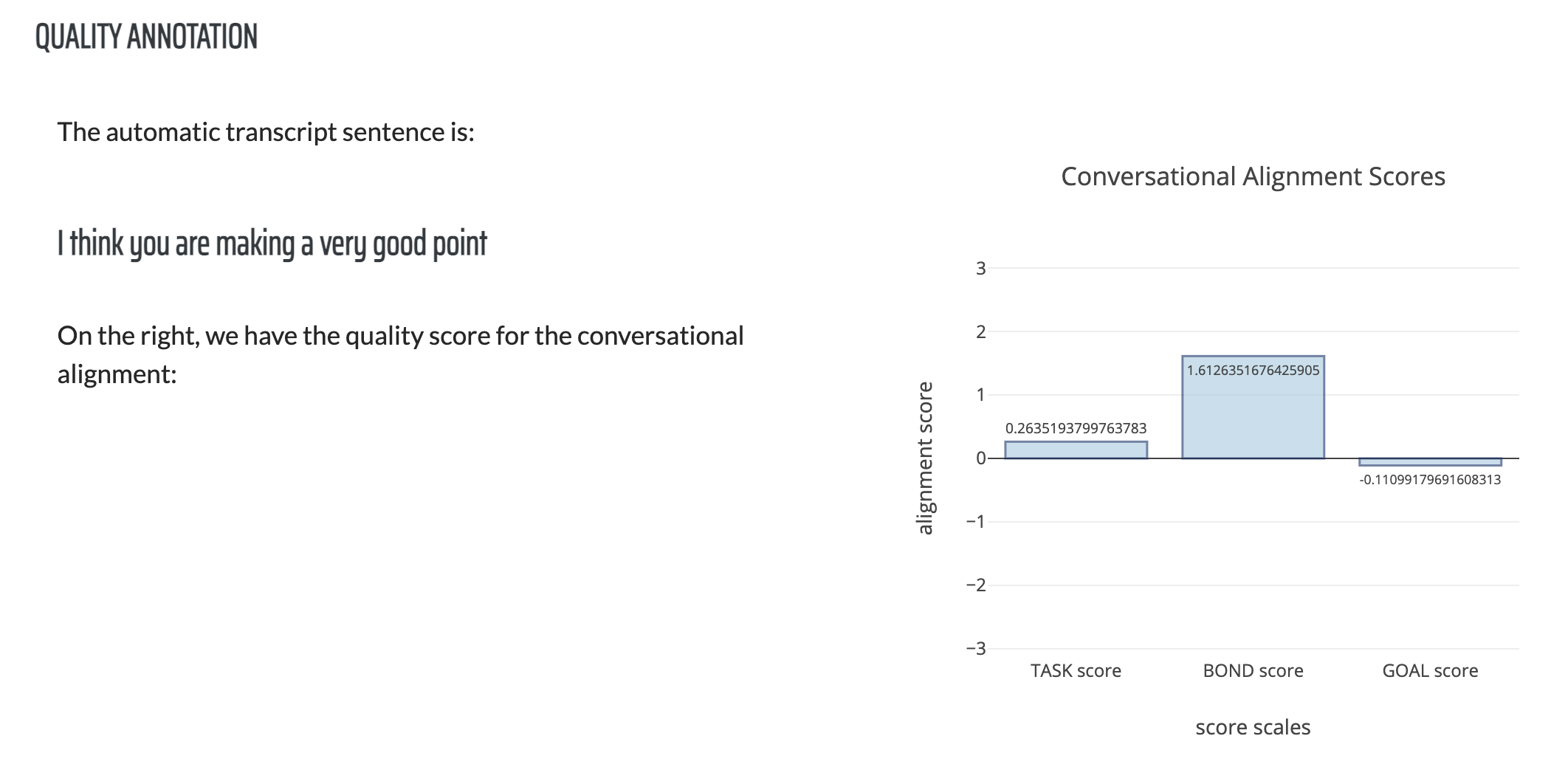The width and height of the screenshot is (1568, 781).
Task: Click the y-axis tick label 2
Action: 980,332
